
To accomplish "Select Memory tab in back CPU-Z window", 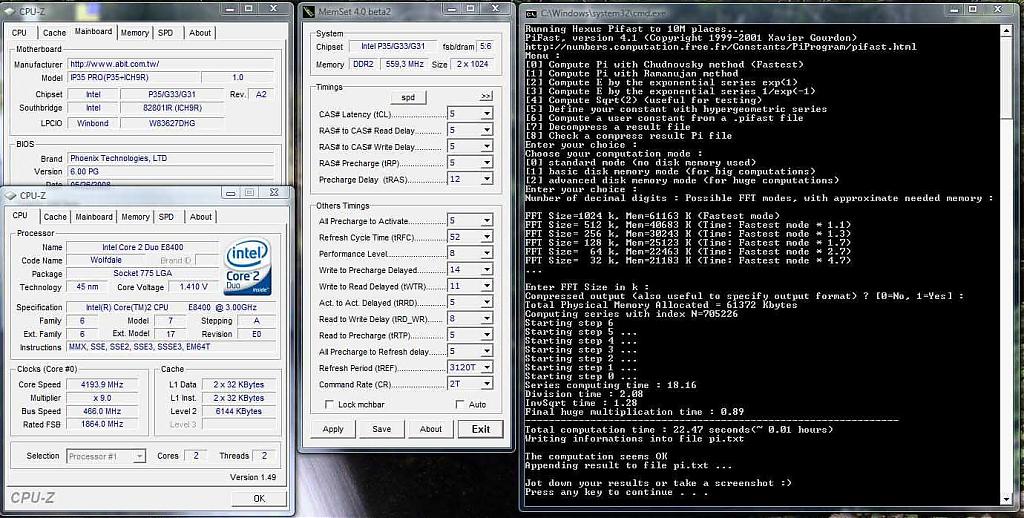I will coord(135,33).
